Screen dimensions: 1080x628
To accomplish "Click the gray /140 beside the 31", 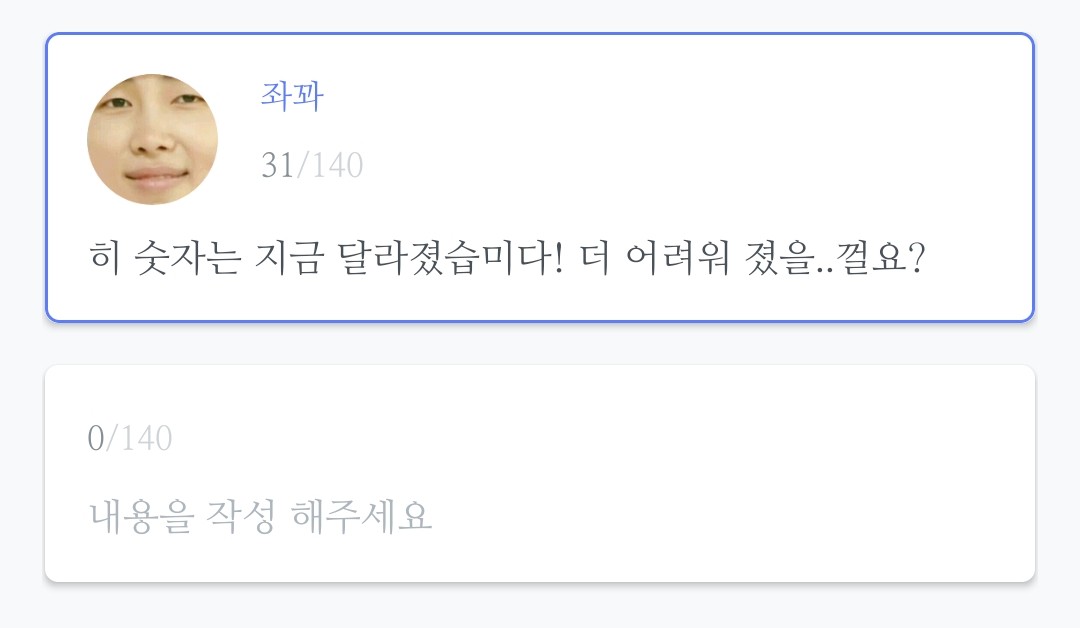I will click(x=331, y=165).
